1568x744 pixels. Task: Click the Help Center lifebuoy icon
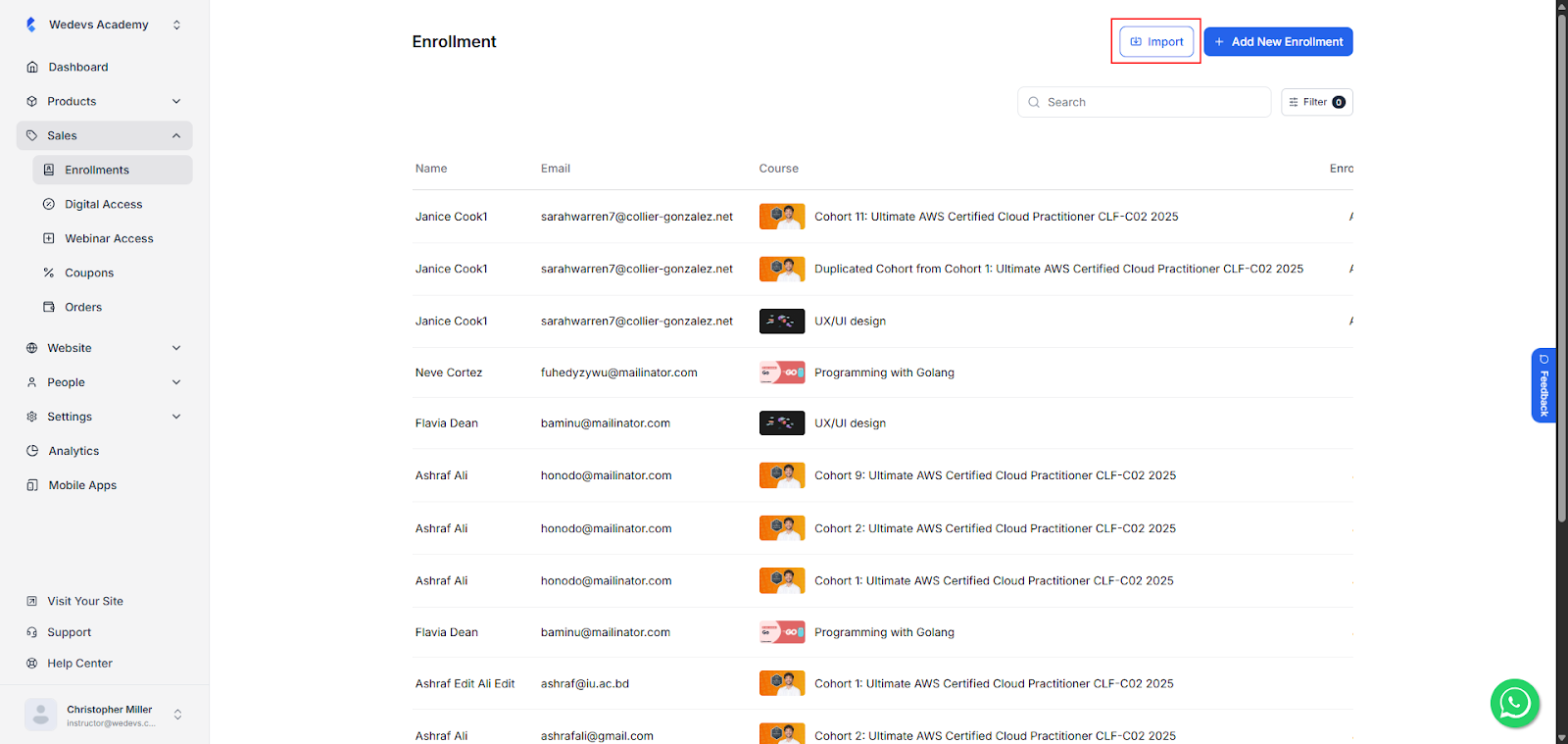pyautogui.click(x=32, y=664)
